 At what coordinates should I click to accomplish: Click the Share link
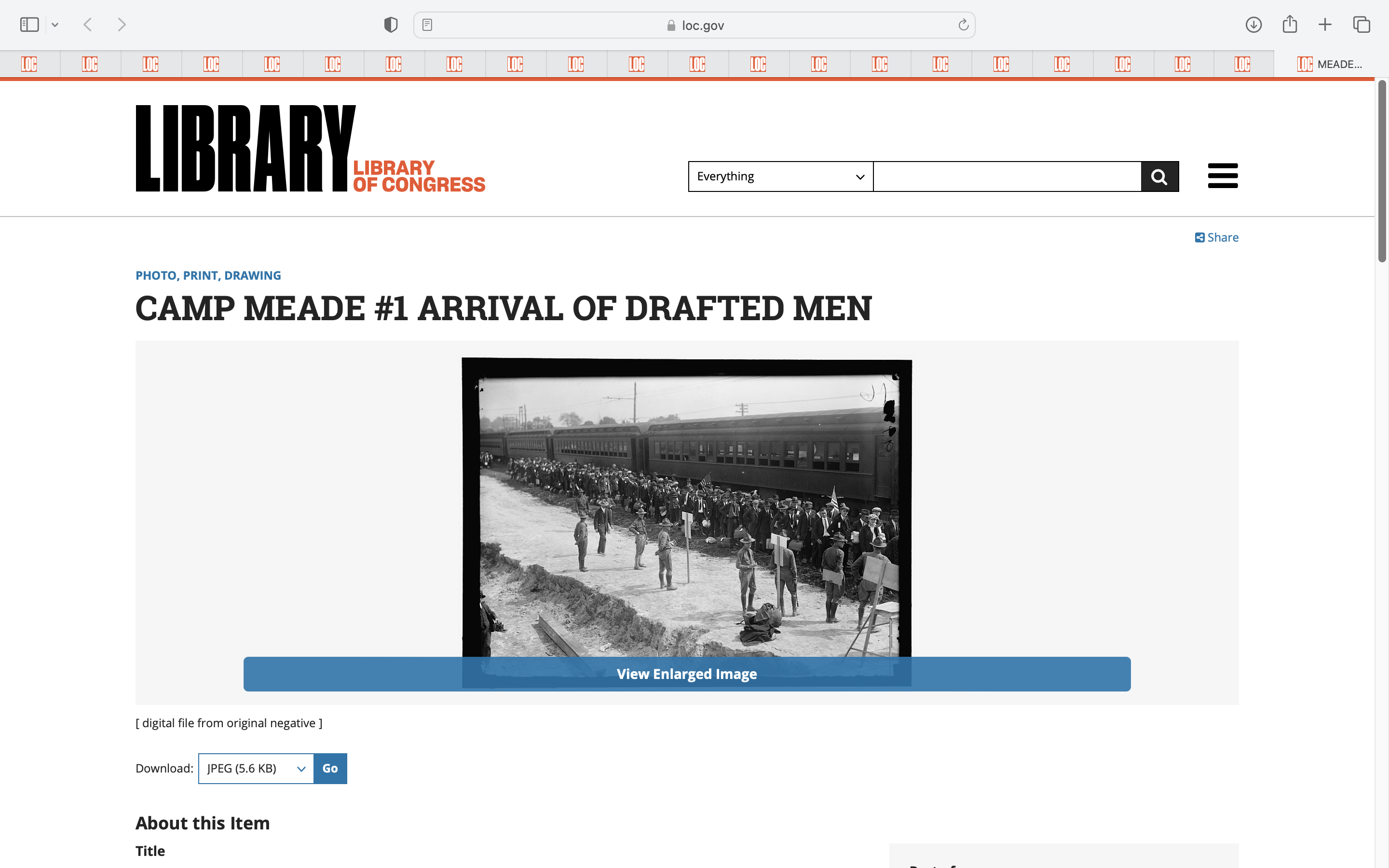pos(1216,238)
